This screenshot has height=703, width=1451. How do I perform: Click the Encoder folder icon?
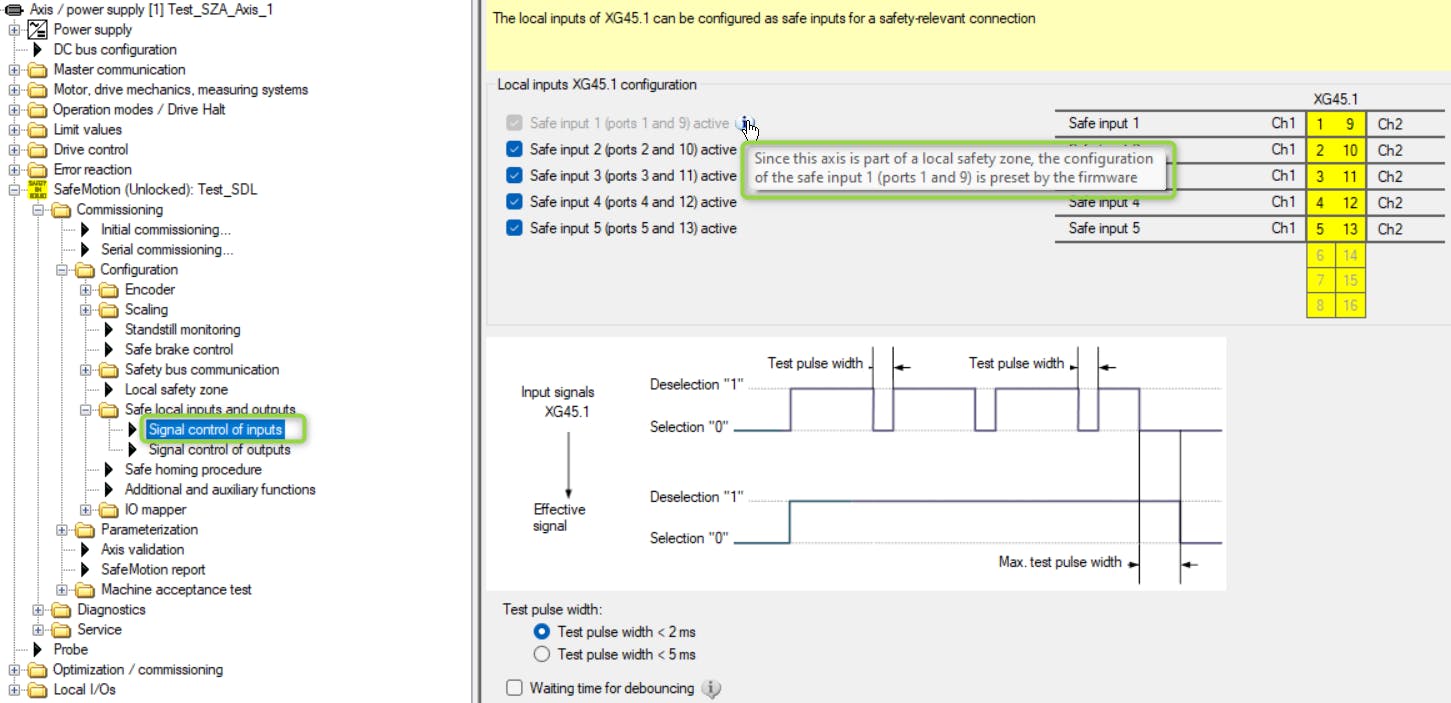[x=110, y=290]
